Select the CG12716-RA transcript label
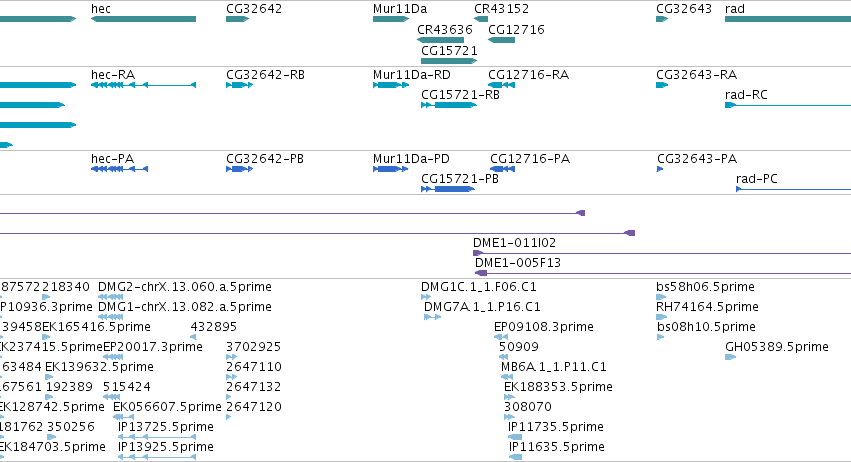The image size is (851, 462). pyautogui.click(x=529, y=74)
